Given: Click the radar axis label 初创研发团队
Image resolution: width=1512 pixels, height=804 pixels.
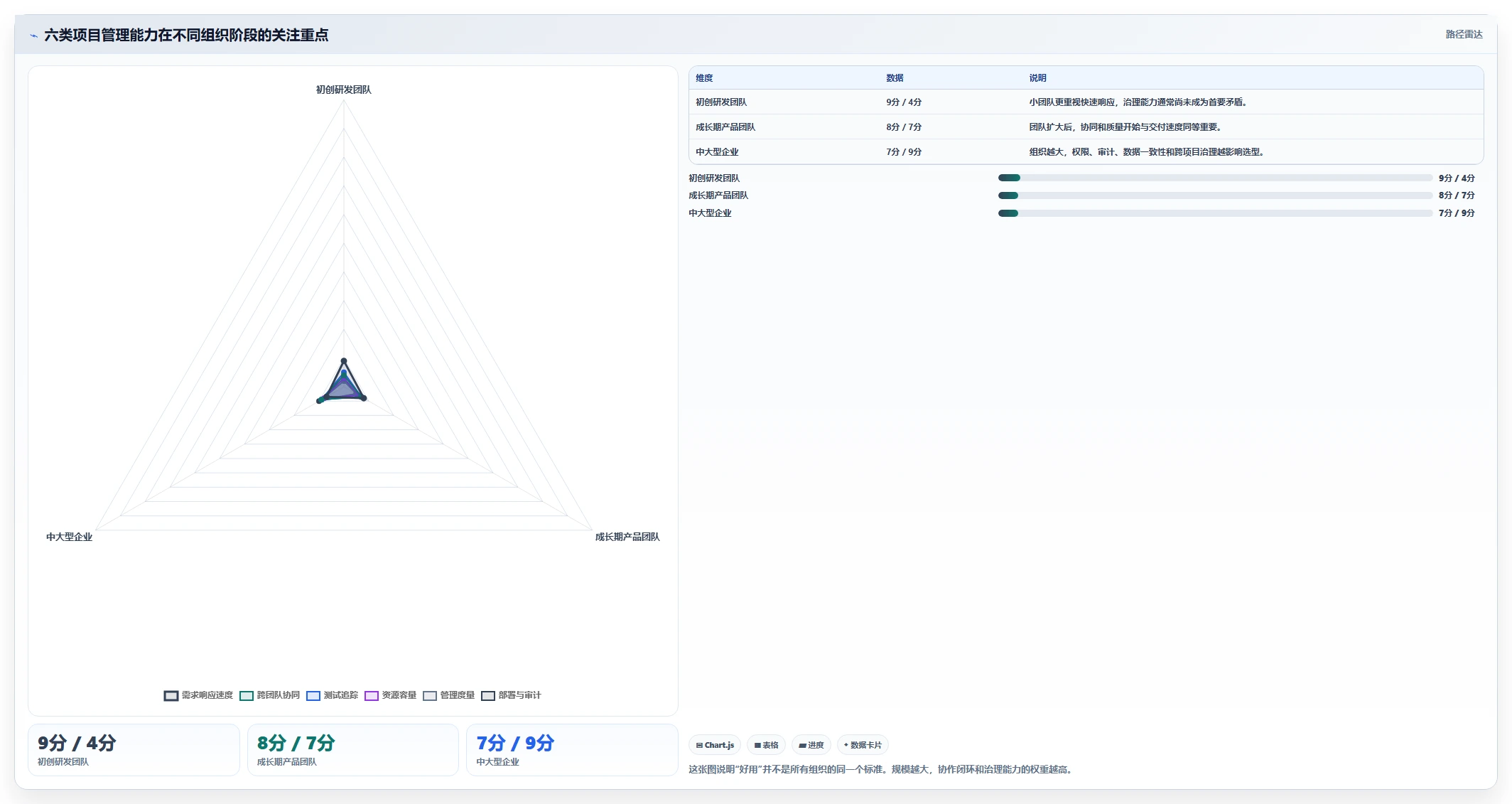Looking at the screenshot, I should coord(344,90).
